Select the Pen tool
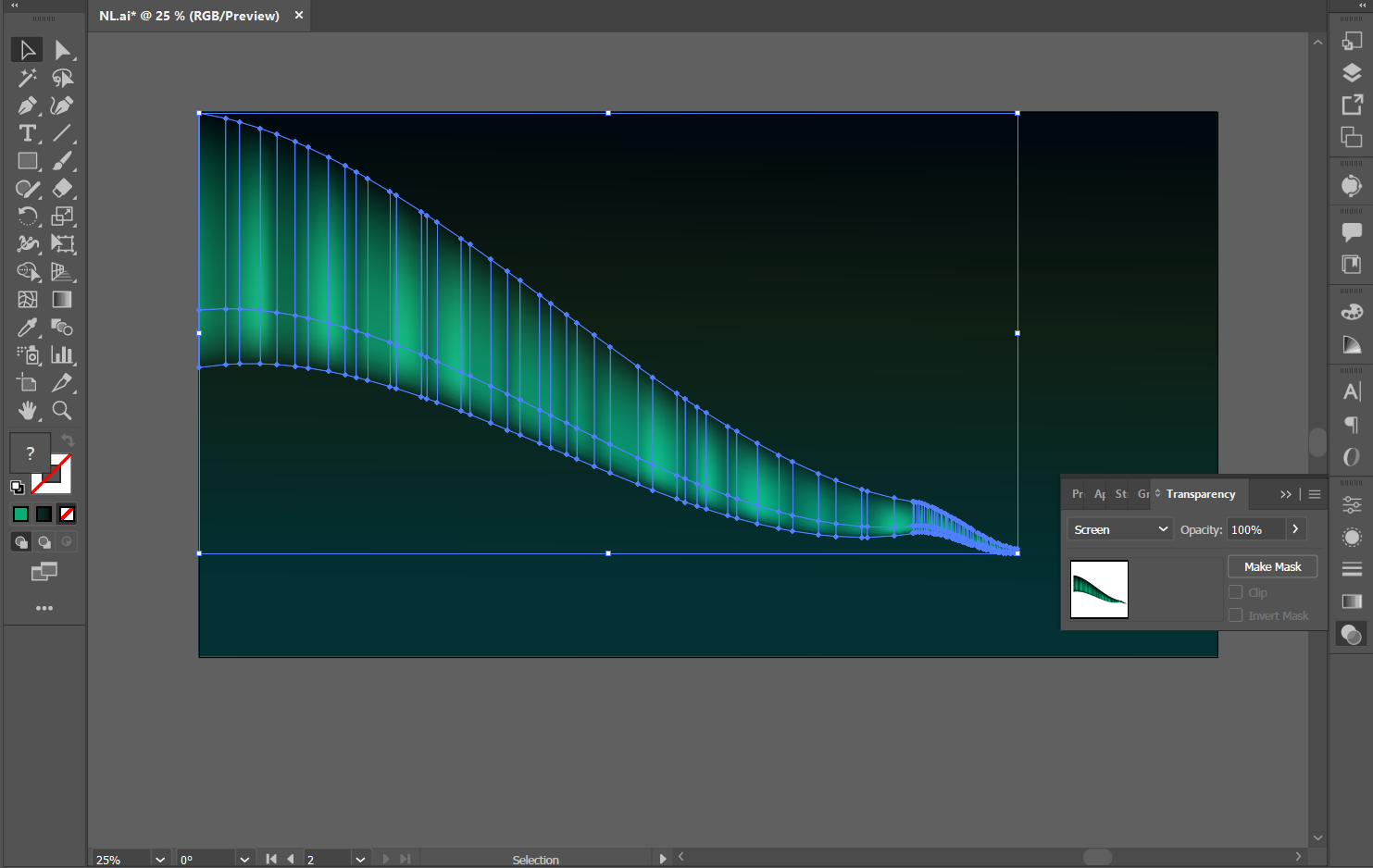The image size is (1373, 868). [27, 105]
